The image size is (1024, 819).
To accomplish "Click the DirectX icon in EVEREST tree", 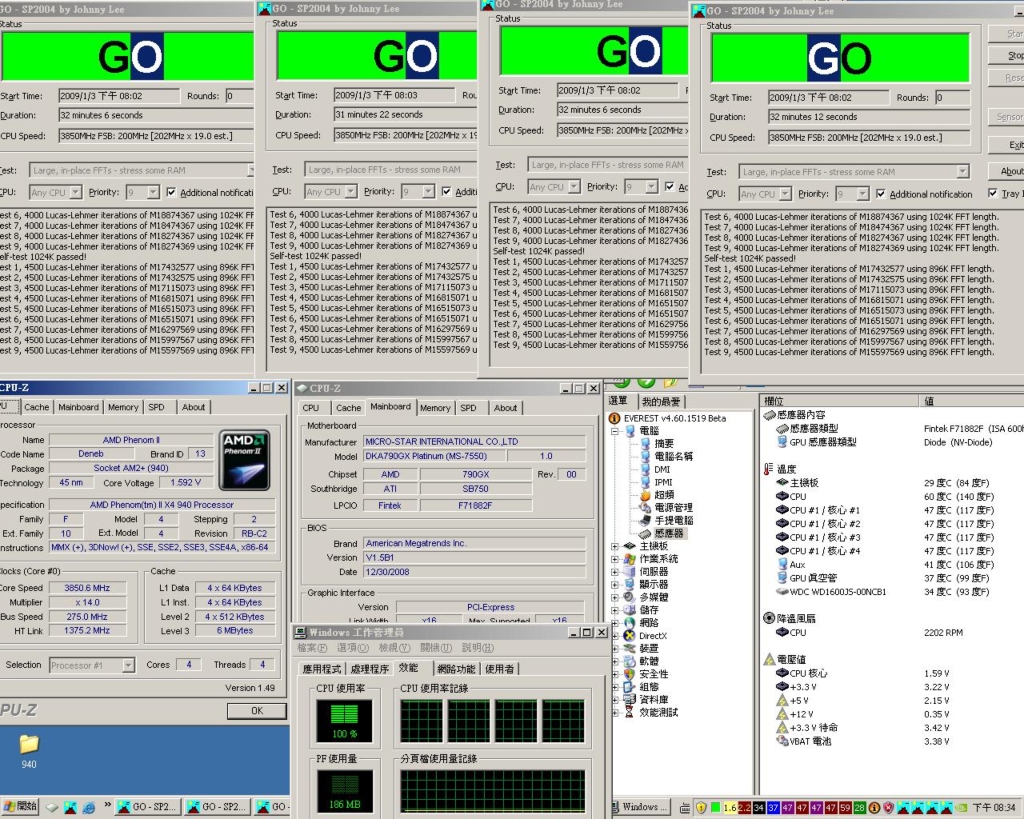I will [630, 635].
